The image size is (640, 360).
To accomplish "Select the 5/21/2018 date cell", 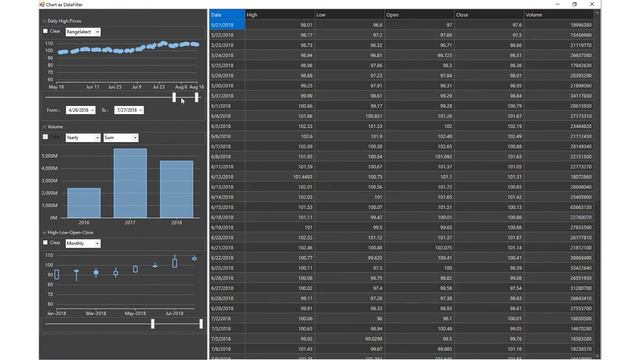I will pos(227,25).
